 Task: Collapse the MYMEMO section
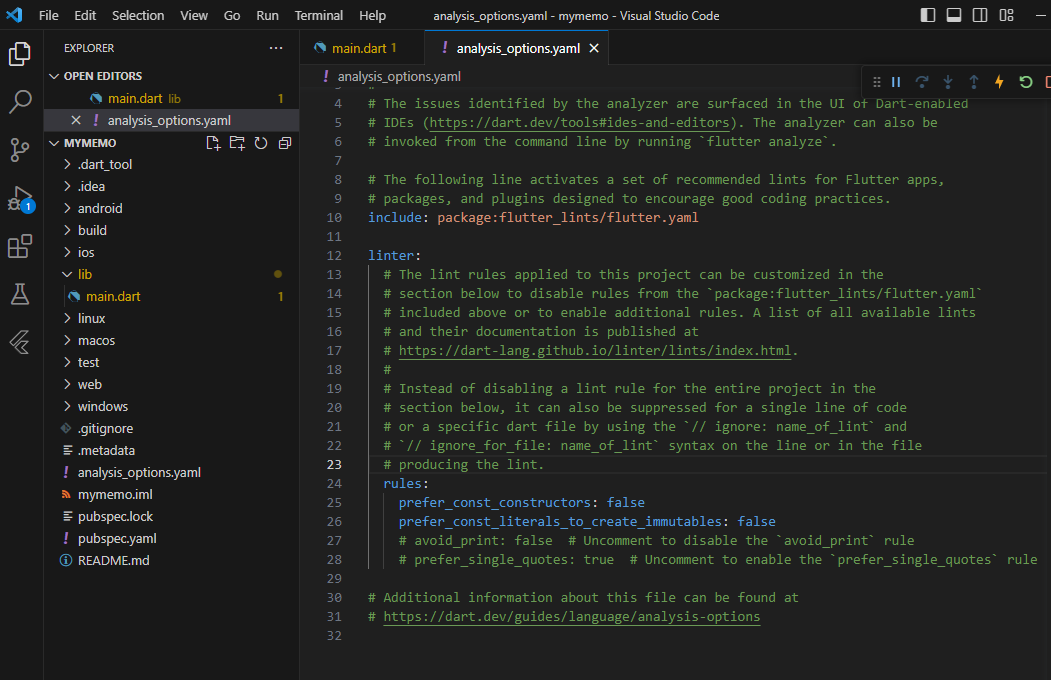click(90, 143)
